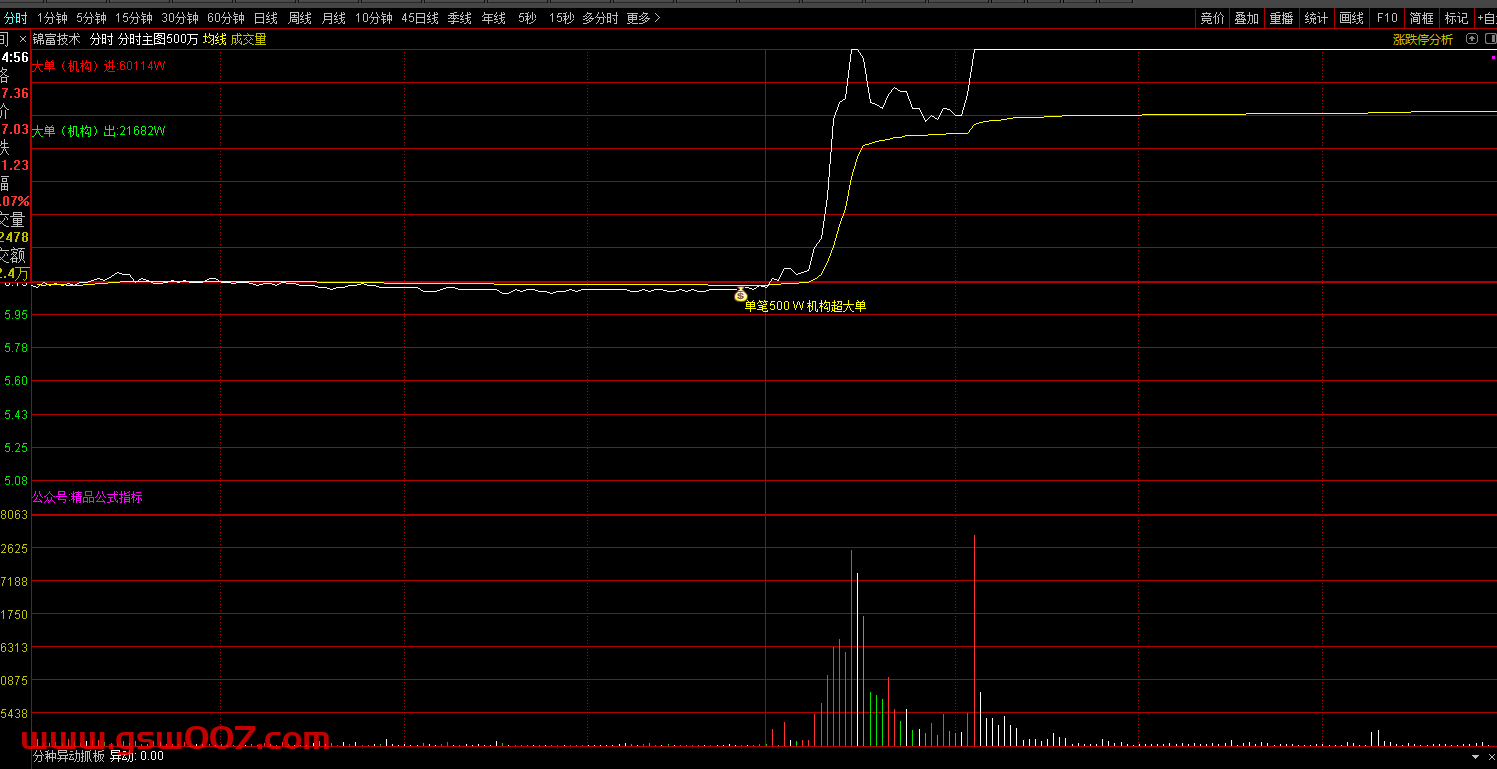Open the 画线 drawing tool

click(1351, 18)
